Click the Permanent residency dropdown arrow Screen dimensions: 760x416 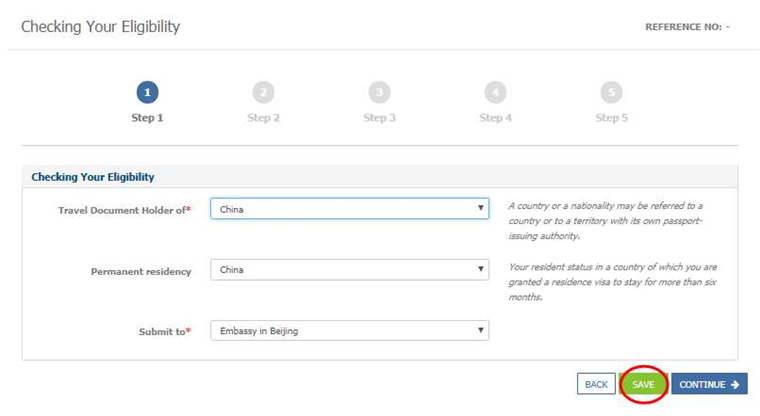click(x=480, y=269)
